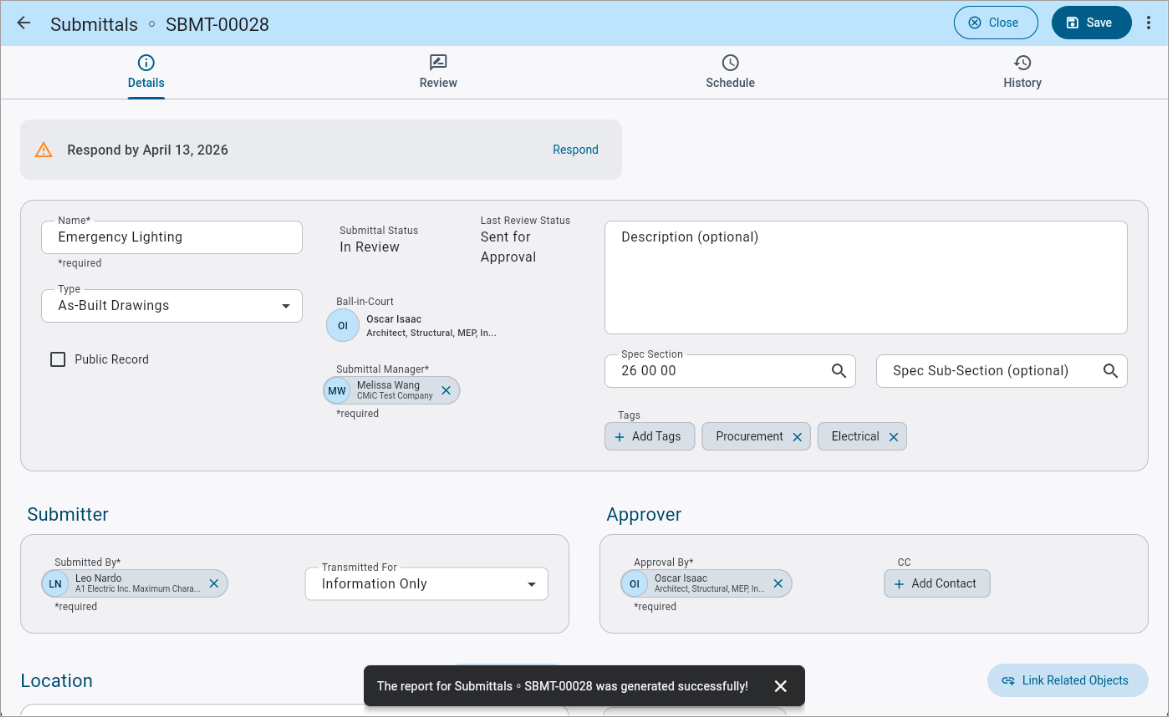Click the Spec Sub-Section input field

(x=1001, y=370)
